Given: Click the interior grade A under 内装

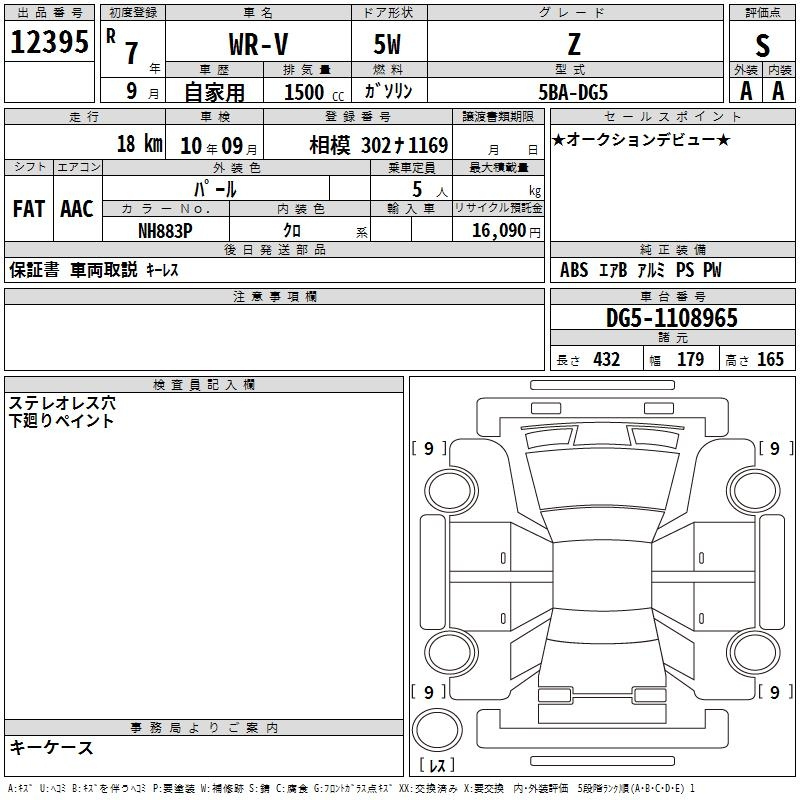Looking at the screenshot, I should [x=778, y=90].
